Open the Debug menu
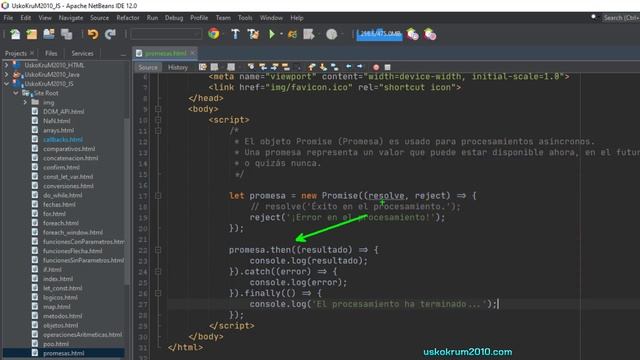This screenshot has height=360, width=640. tap(174, 18)
